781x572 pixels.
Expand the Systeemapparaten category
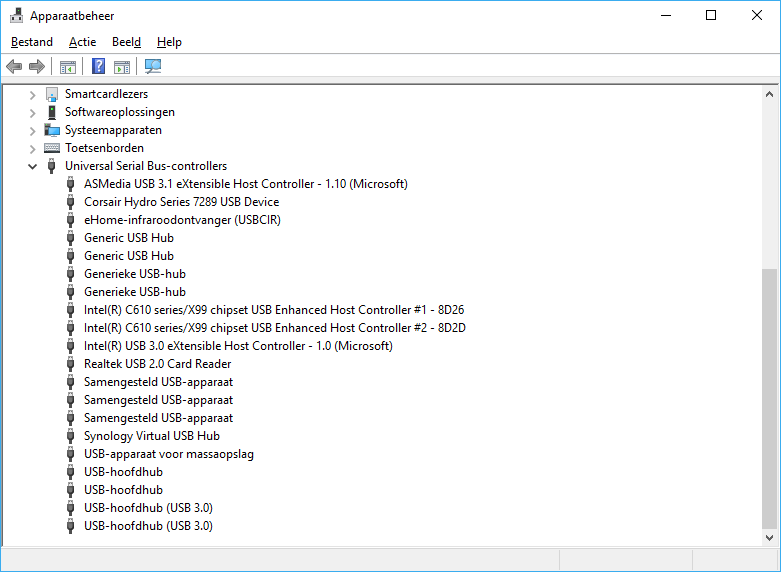click(32, 131)
